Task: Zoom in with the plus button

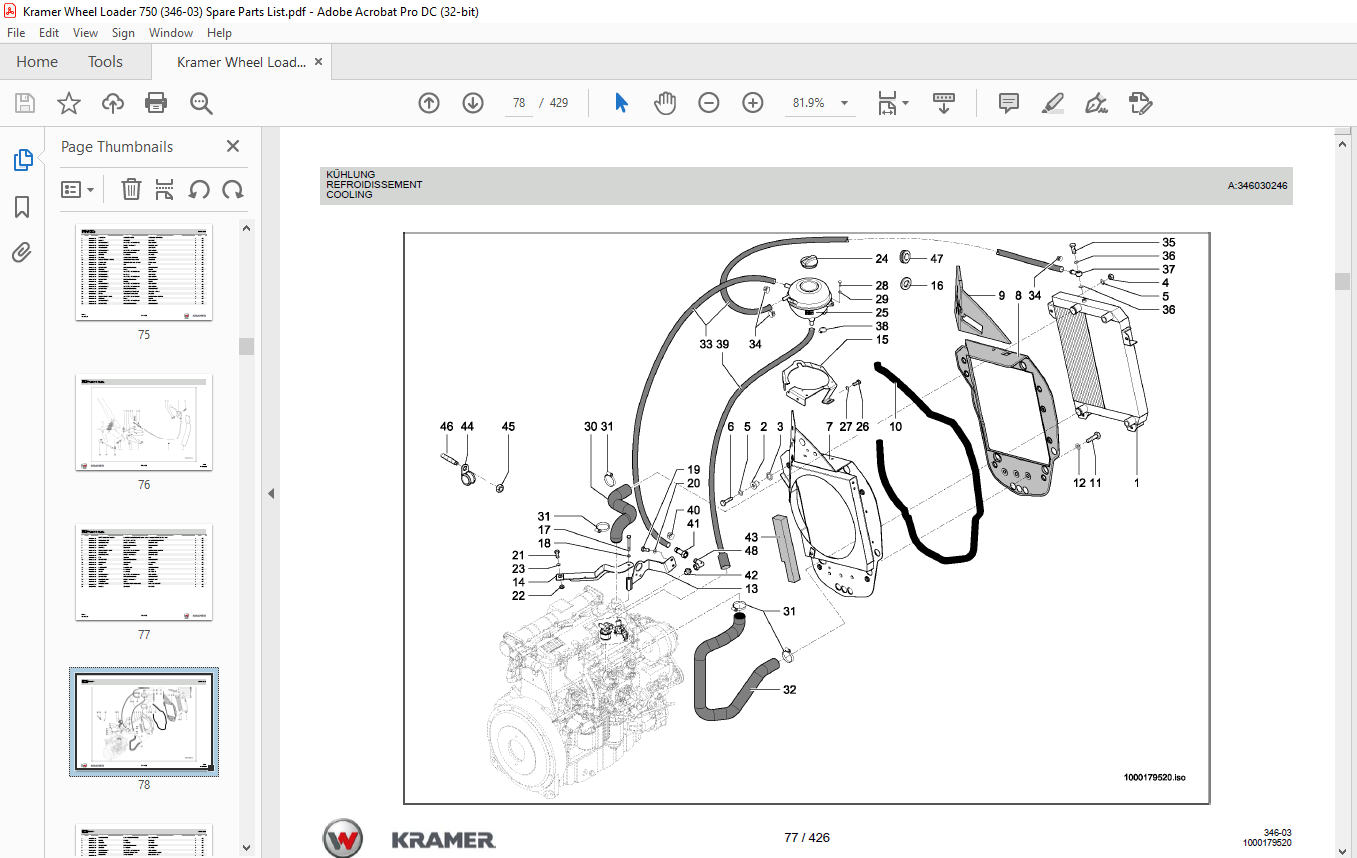Action: point(753,103)
